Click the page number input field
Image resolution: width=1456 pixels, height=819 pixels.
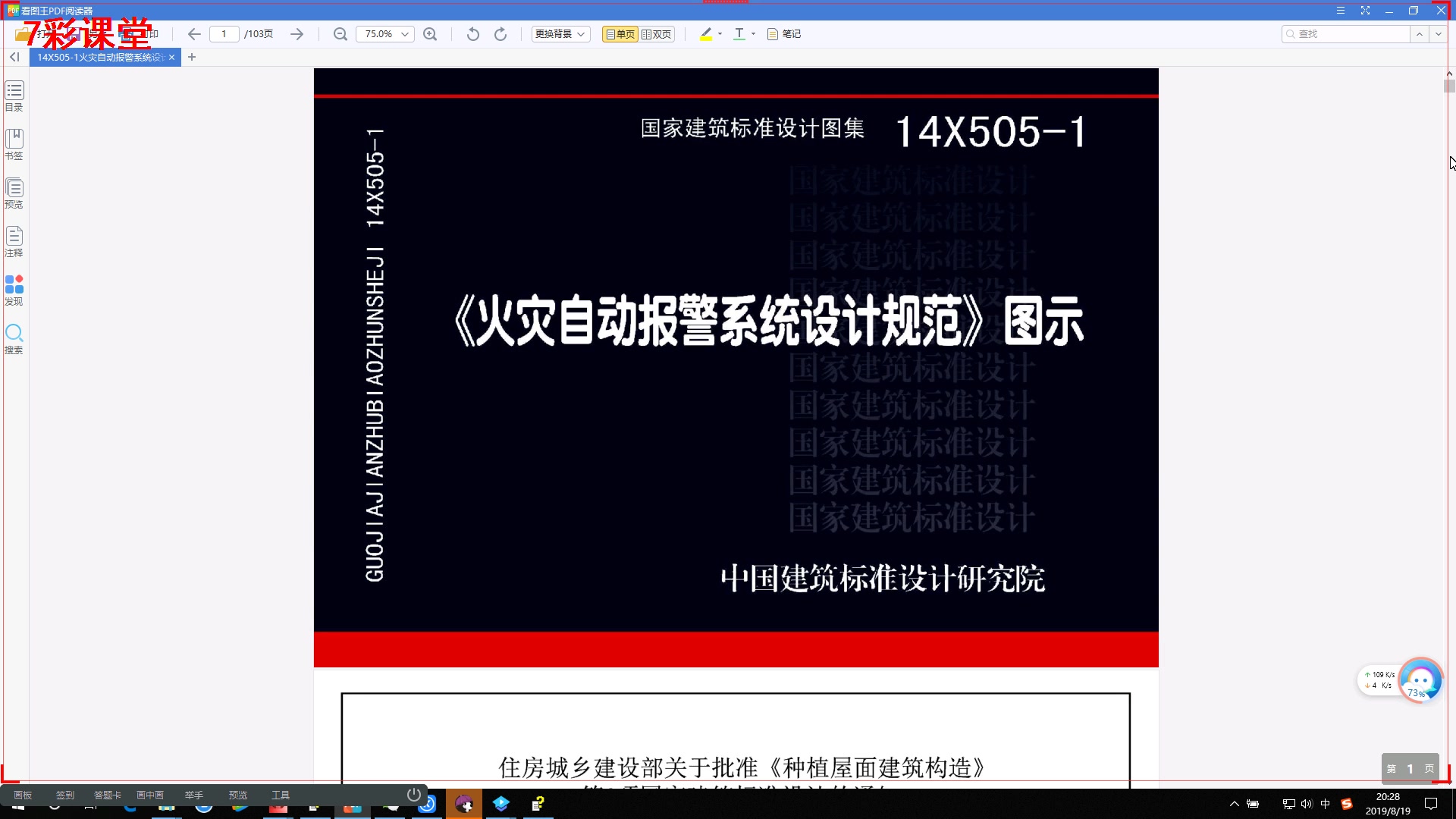click(x=224, y=34)
